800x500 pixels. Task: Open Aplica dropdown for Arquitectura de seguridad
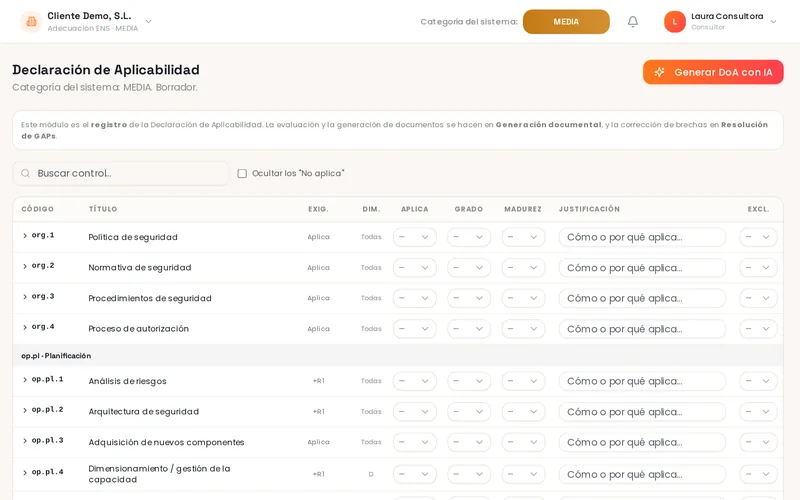click(415, 412)
